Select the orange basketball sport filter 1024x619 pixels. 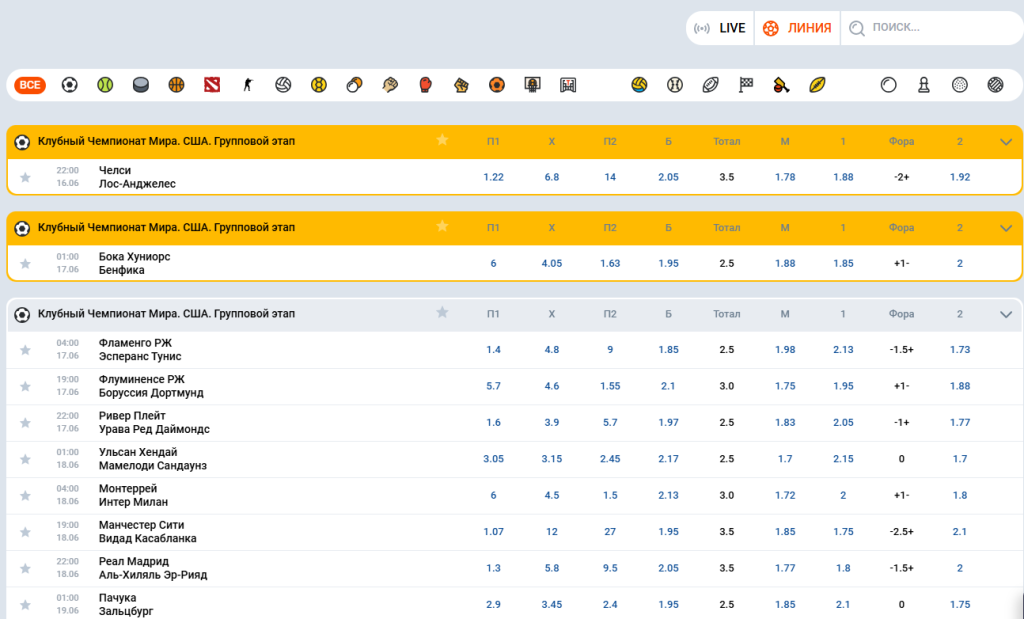coord(176,85)
